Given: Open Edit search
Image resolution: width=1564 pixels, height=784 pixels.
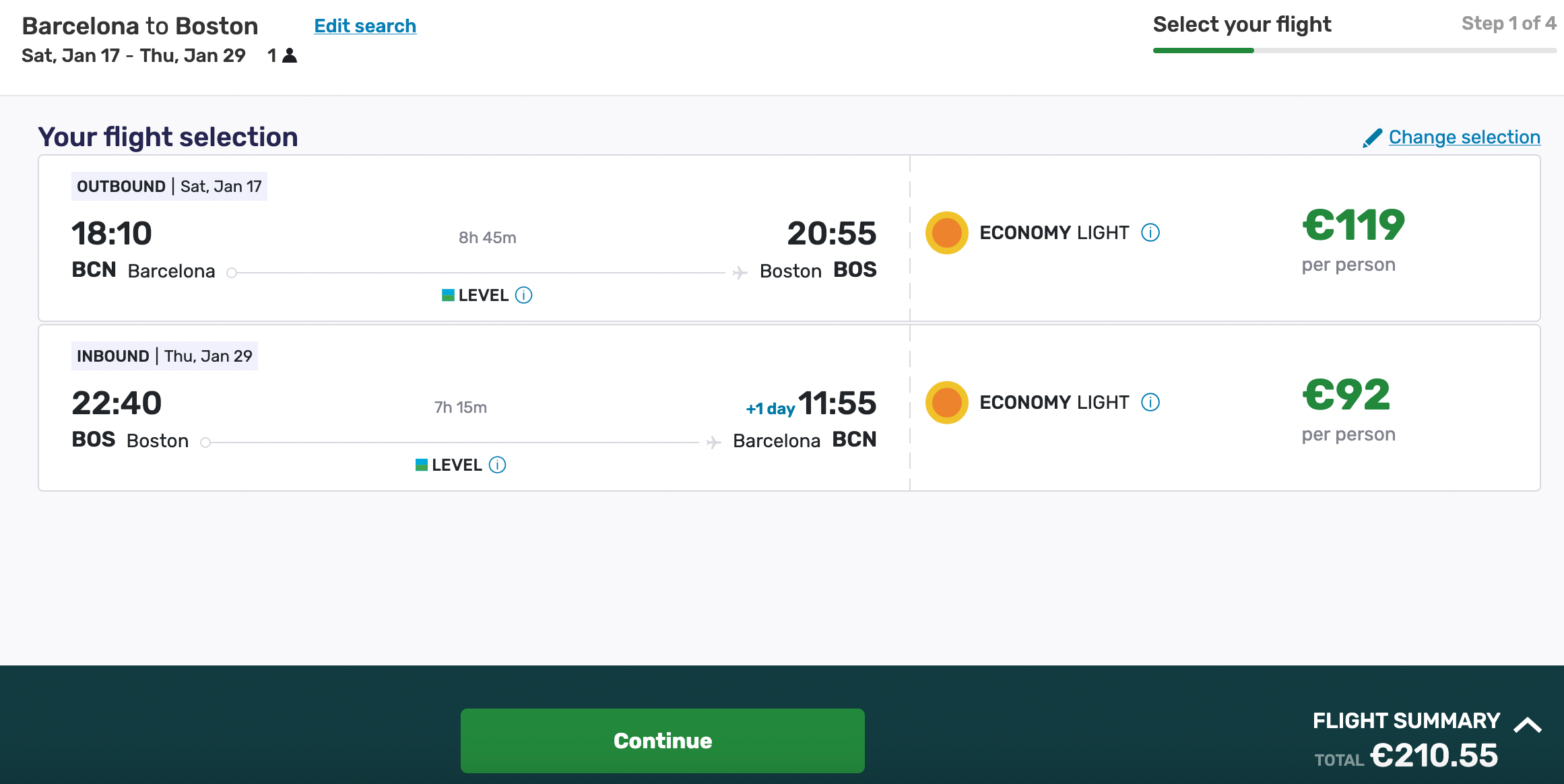Looking at the screenshot, I should [364, 26].
